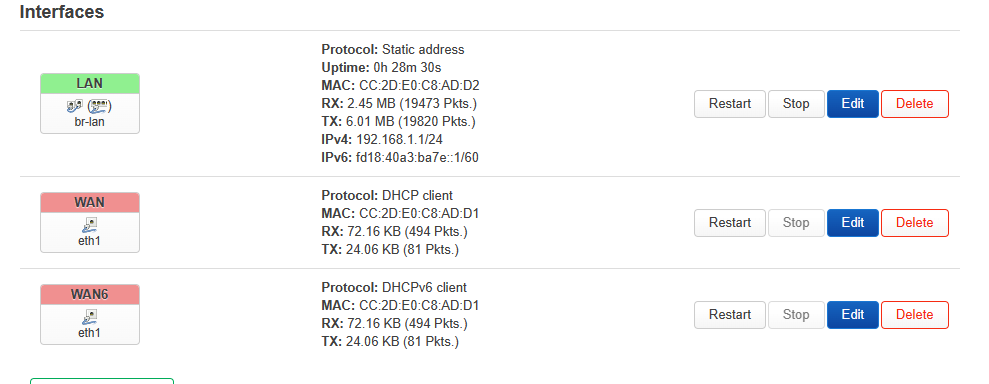989x384 pixels.
Task: Click the greyed Stop button for WAN6
Action: tap(796, 315)
